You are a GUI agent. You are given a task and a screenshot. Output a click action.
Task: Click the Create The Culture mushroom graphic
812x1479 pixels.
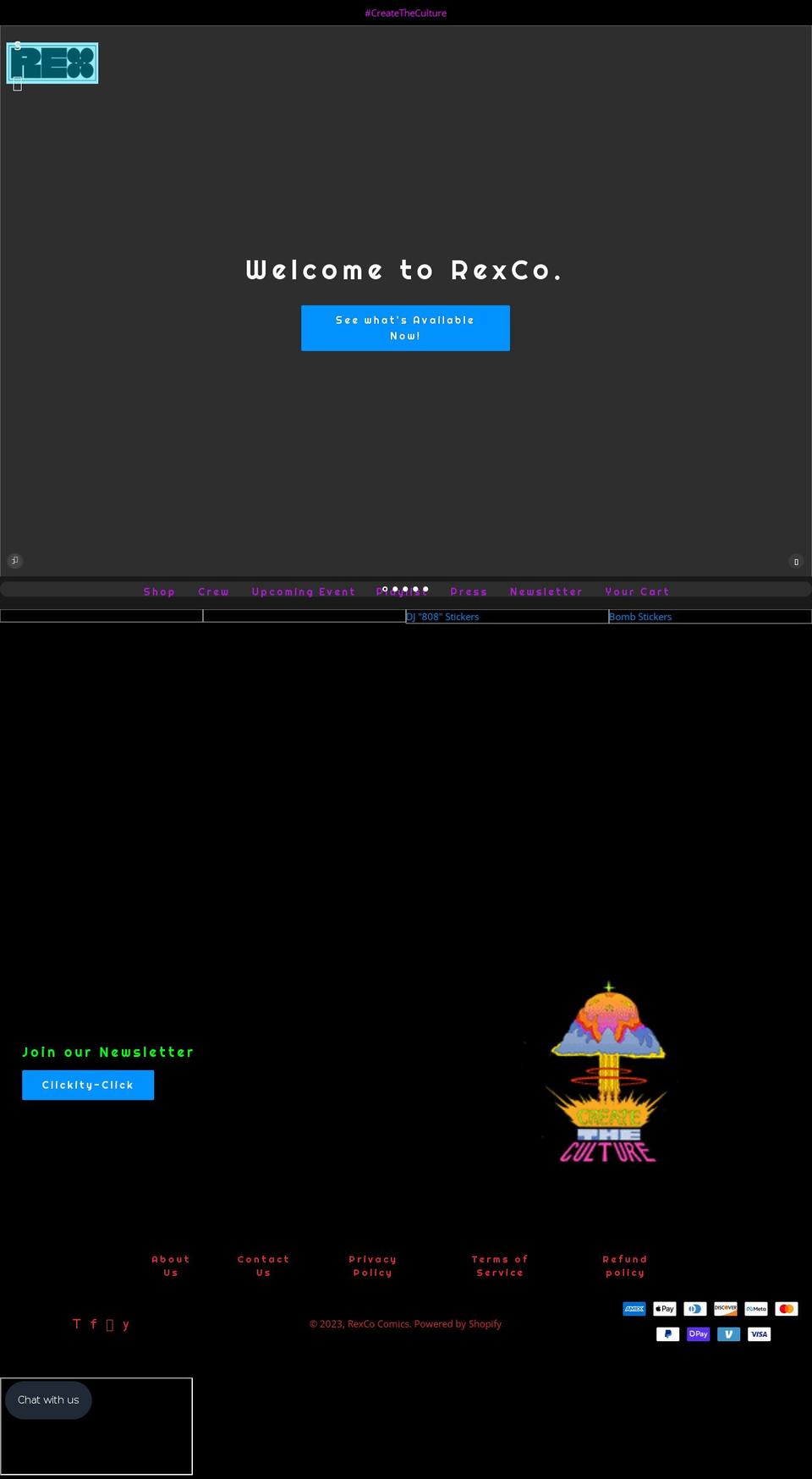click(x=608, y=1072)
